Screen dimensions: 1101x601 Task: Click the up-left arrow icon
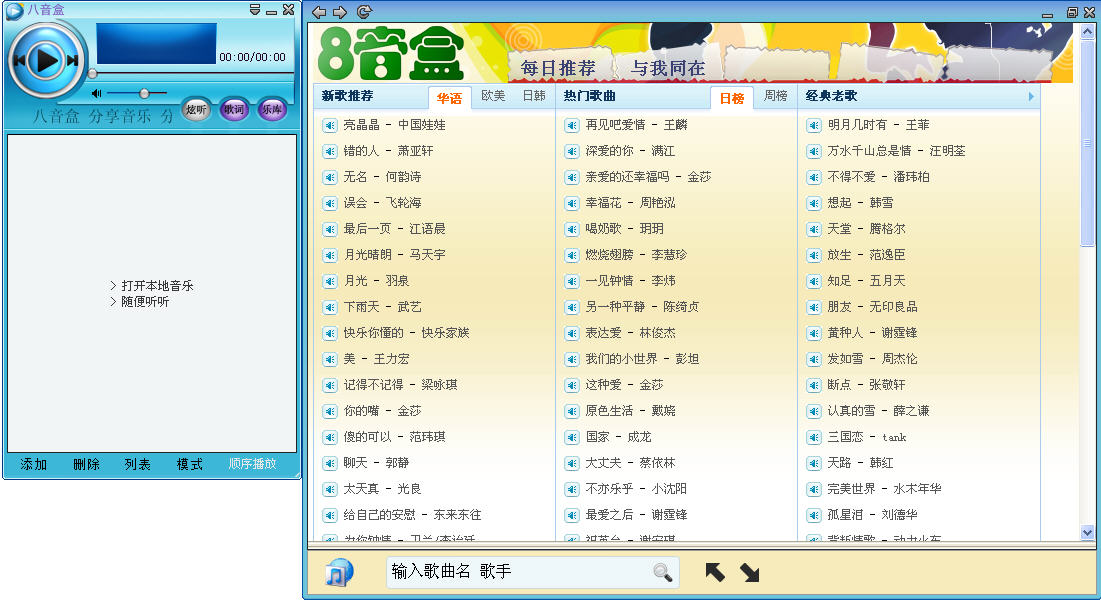(x=715, y=572)
